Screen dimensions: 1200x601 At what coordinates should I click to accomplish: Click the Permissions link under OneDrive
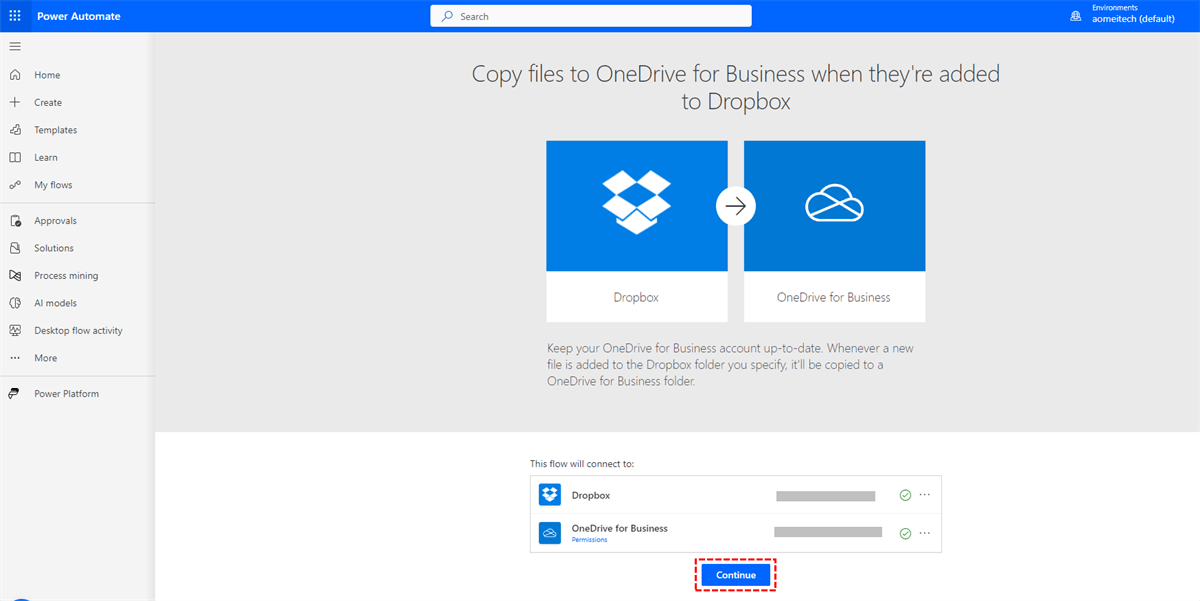pyautogui.click(x=589, y=540)
